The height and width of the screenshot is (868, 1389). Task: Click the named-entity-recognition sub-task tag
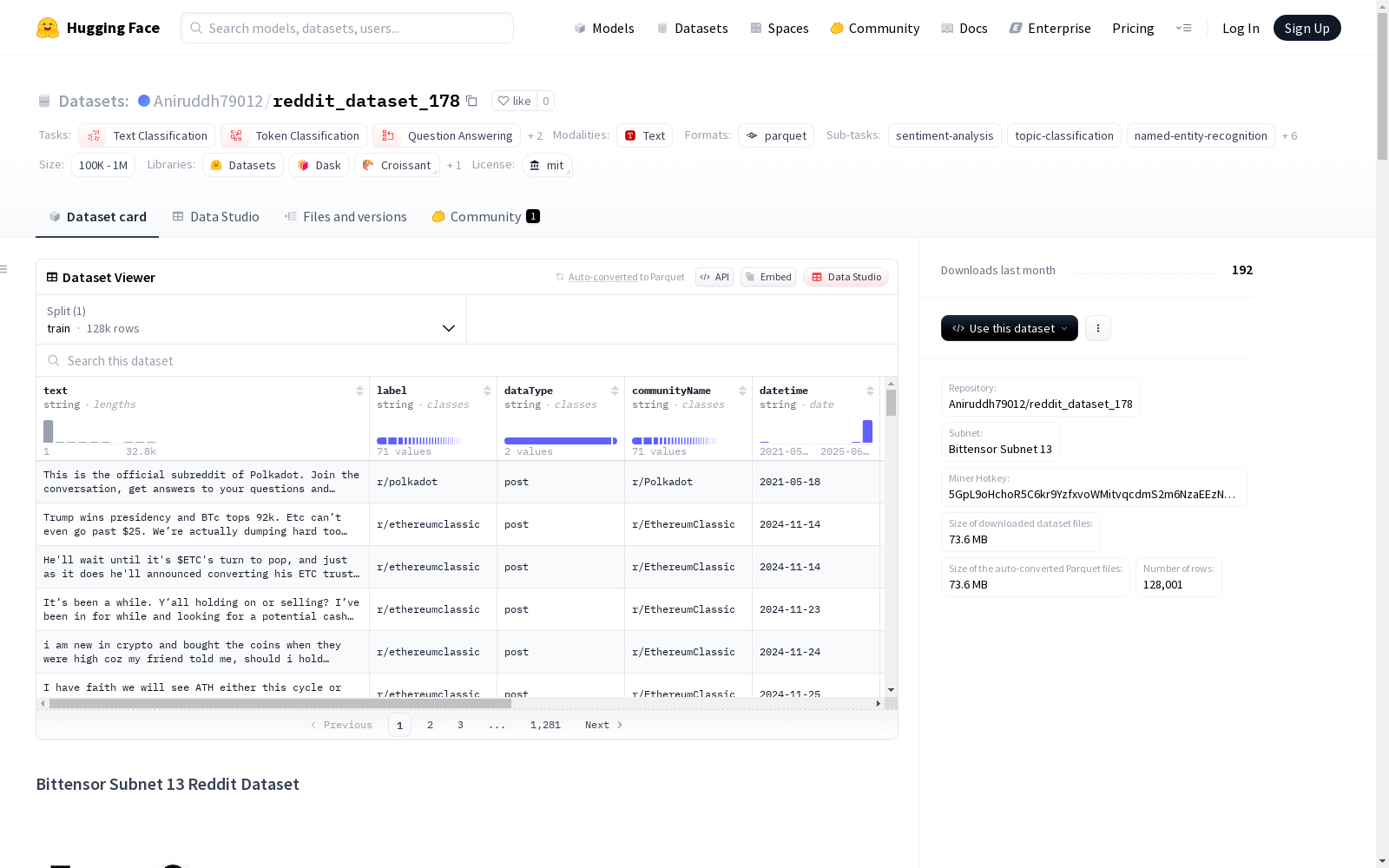1201,135
